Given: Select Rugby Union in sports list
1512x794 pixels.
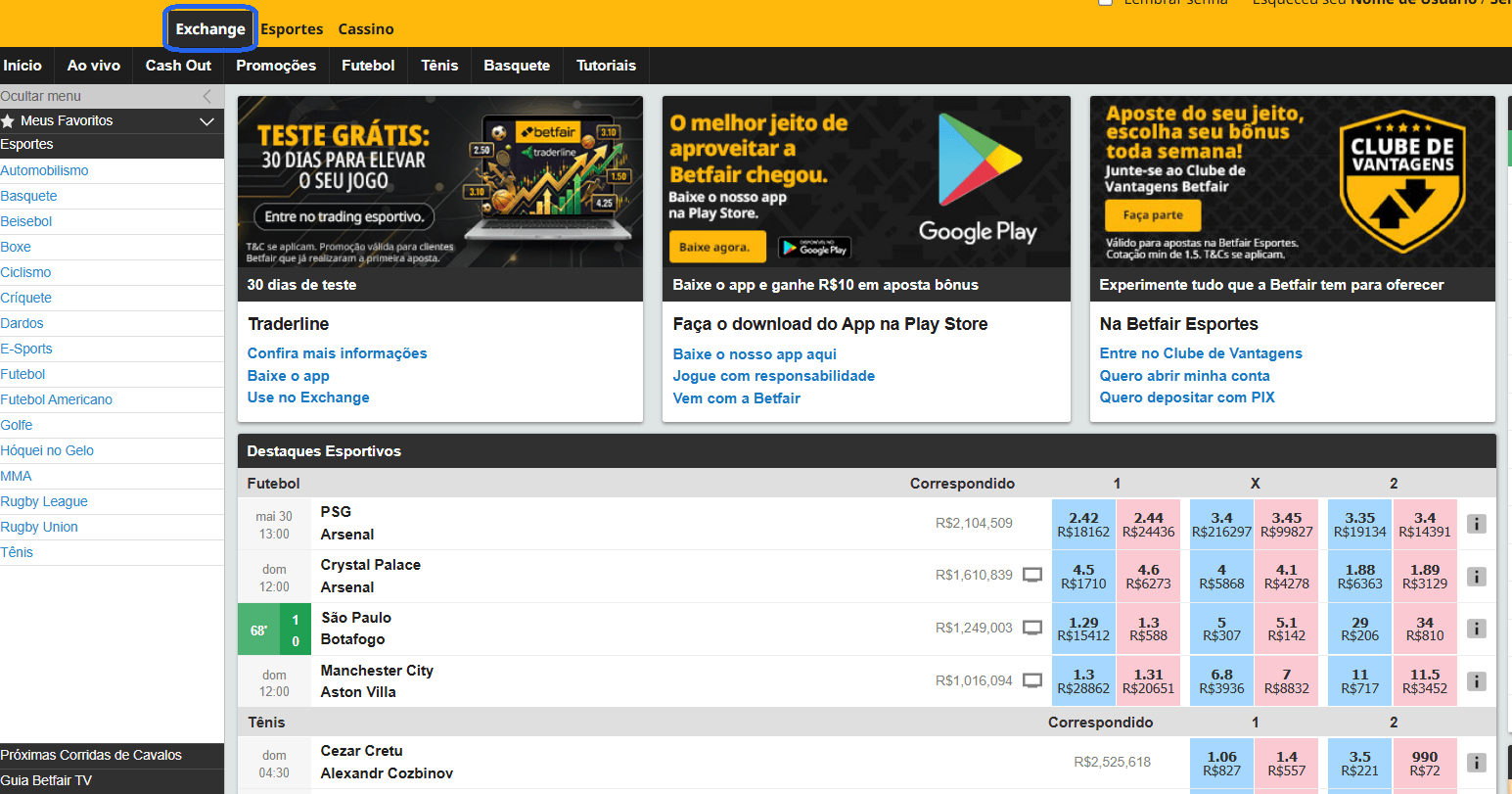Looking at the screenshot, I should (x=39, y=527).
